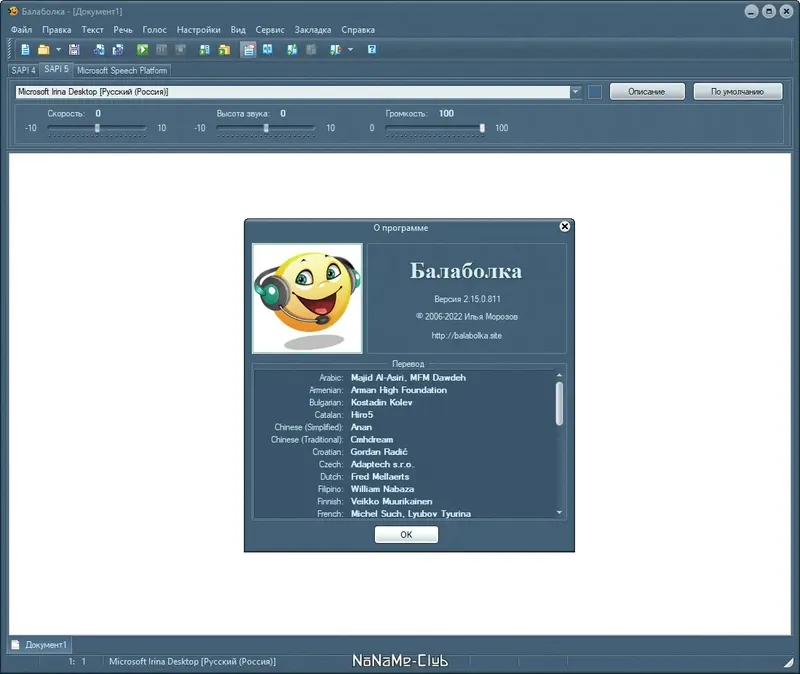Click the green Read Aloud play icon
Screen dimensions: 800x674
point(142,49)
